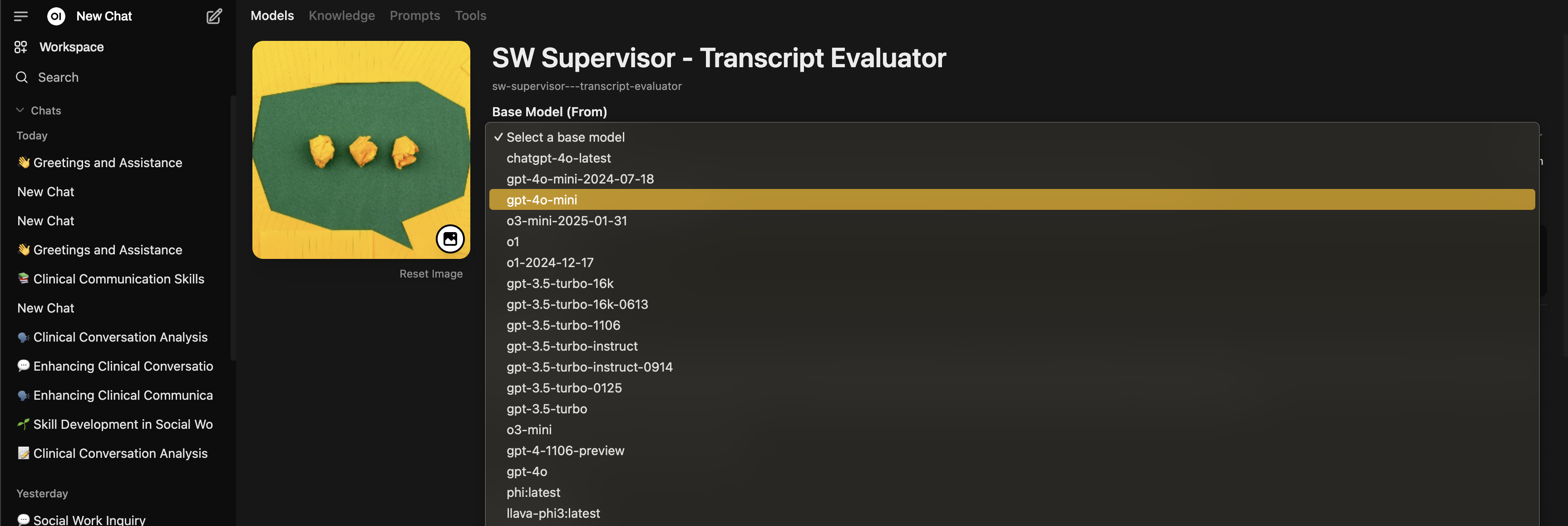Image resolution: width=1568 pixels, height=526 pixels.
Task: Open the Clinical Communication Skills chat
Action: tap(118, 279)
